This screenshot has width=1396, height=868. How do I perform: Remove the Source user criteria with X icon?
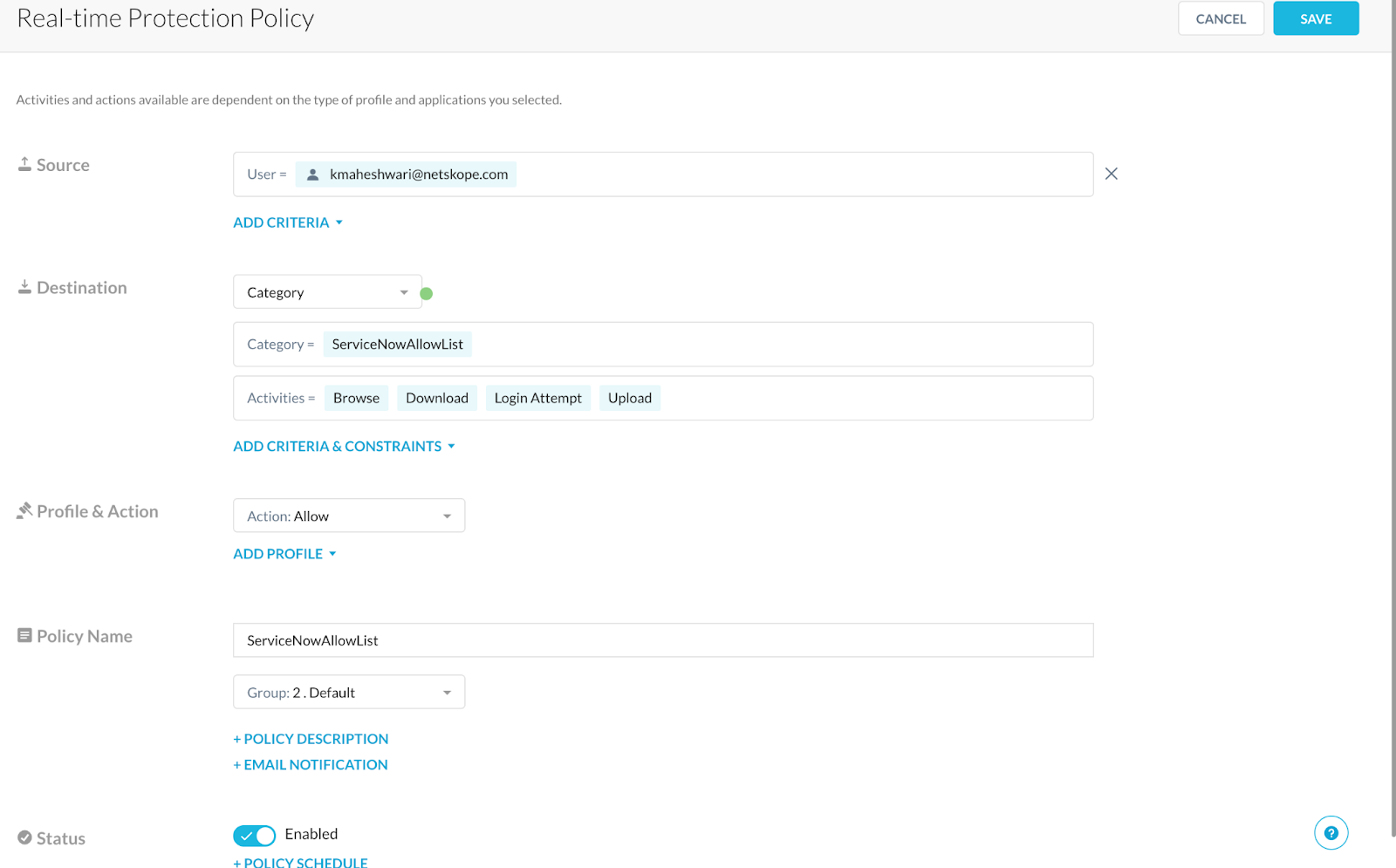click(x=1111, y=174)
